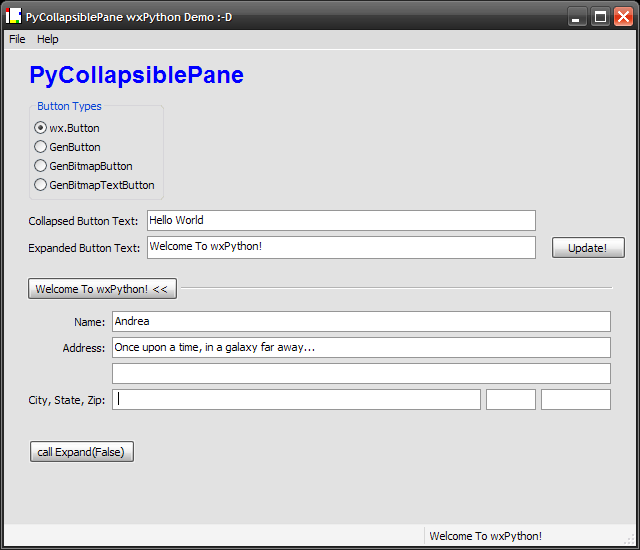This screenshot has width=640, height=550.
Task: Maximize the PyCollapsiblePane demo window
Action: (x=600, y=16)
